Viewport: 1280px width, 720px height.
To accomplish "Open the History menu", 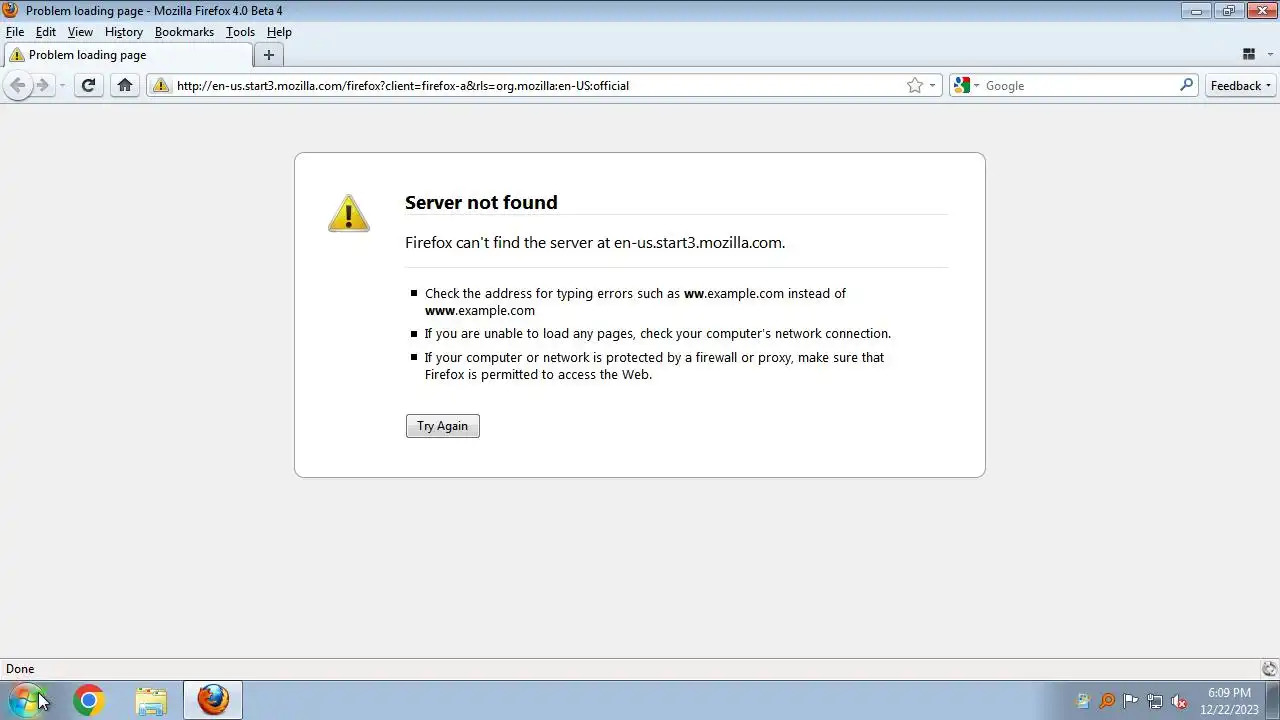I will point(124,32).
